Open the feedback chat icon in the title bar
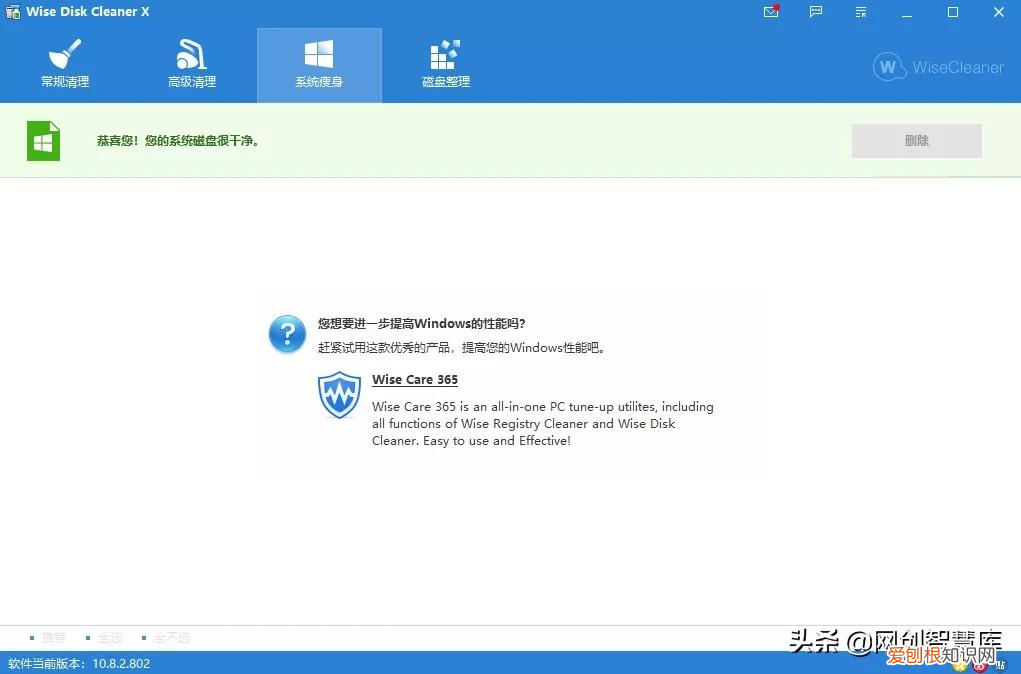This screenshot has height=674, width=1021. click(815, 12)
